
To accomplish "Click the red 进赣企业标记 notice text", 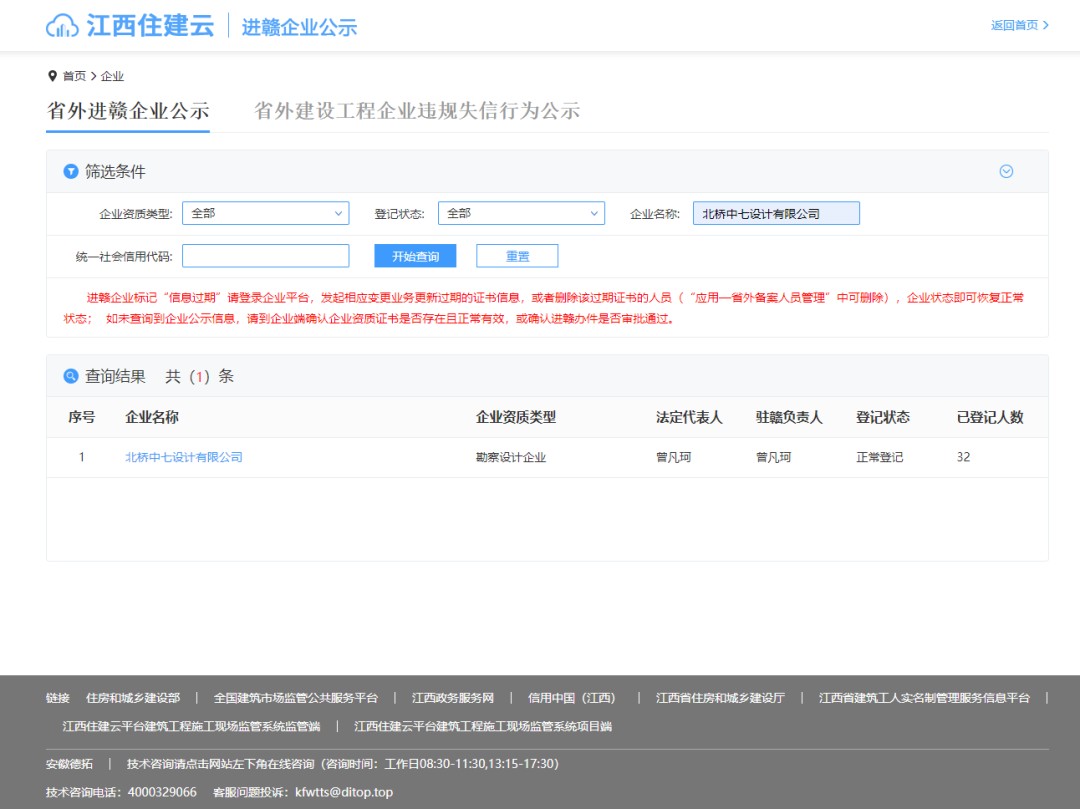I will [544, 308].
